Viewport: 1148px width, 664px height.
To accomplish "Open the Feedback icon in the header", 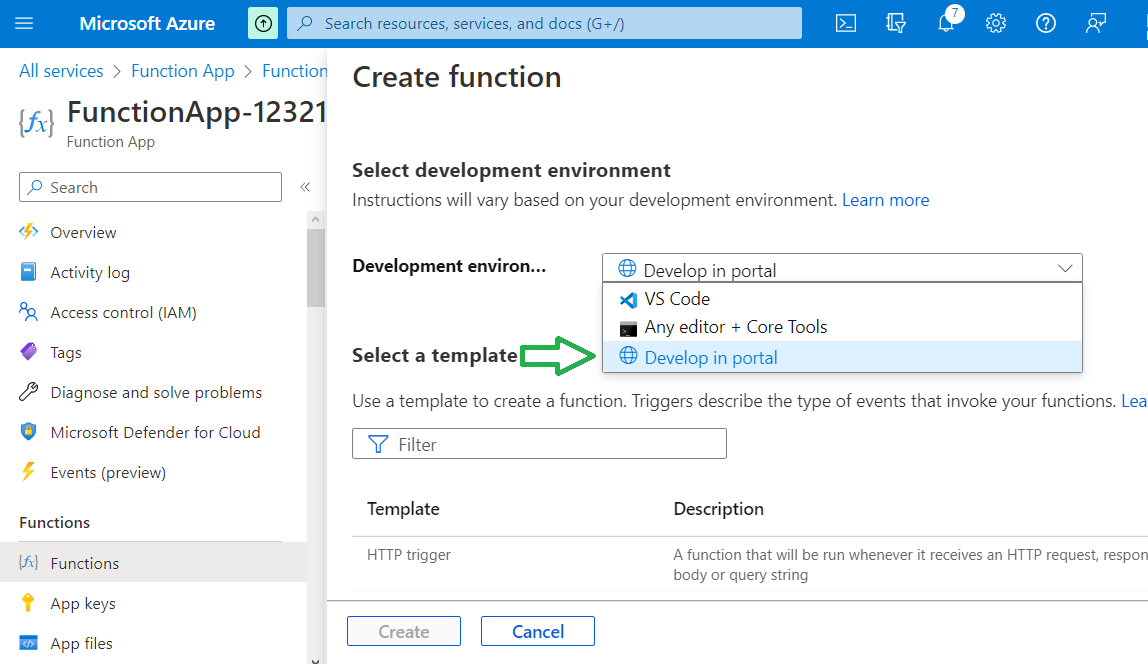I will [1095, 23].
